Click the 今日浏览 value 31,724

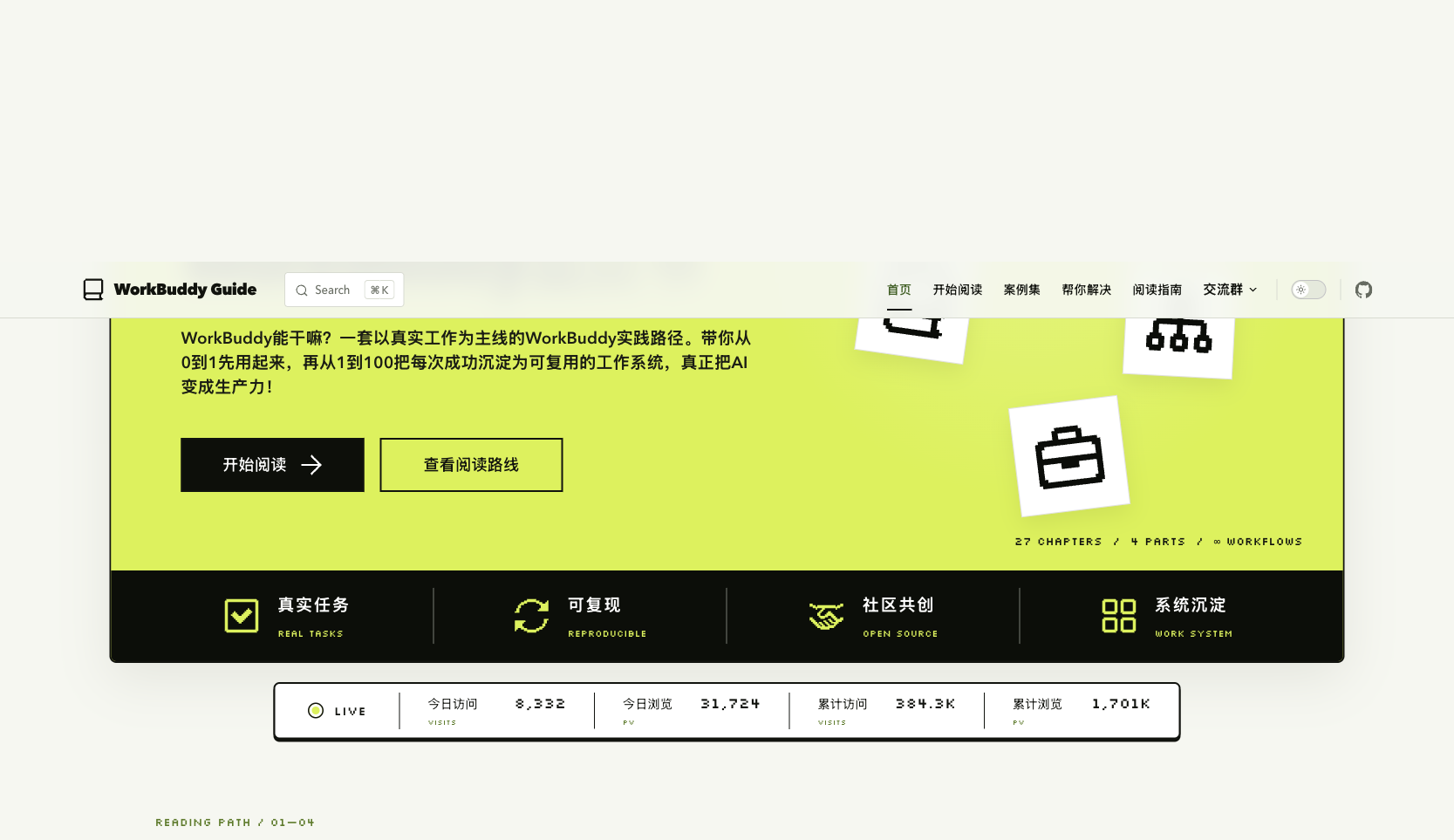point(730,704)
